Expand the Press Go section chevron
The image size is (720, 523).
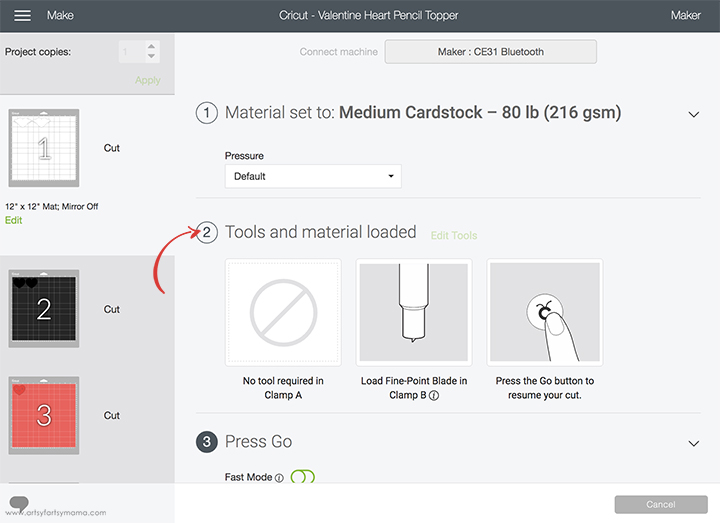693,444
